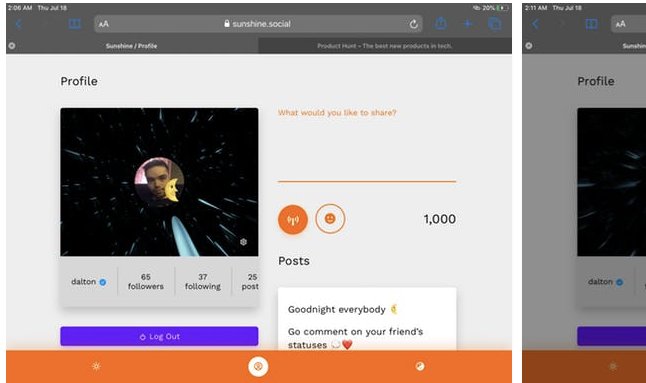The width and height of the screenshot is (646, 383).
Task: Open bookmarks icon in right window
Action: (592, 24)
